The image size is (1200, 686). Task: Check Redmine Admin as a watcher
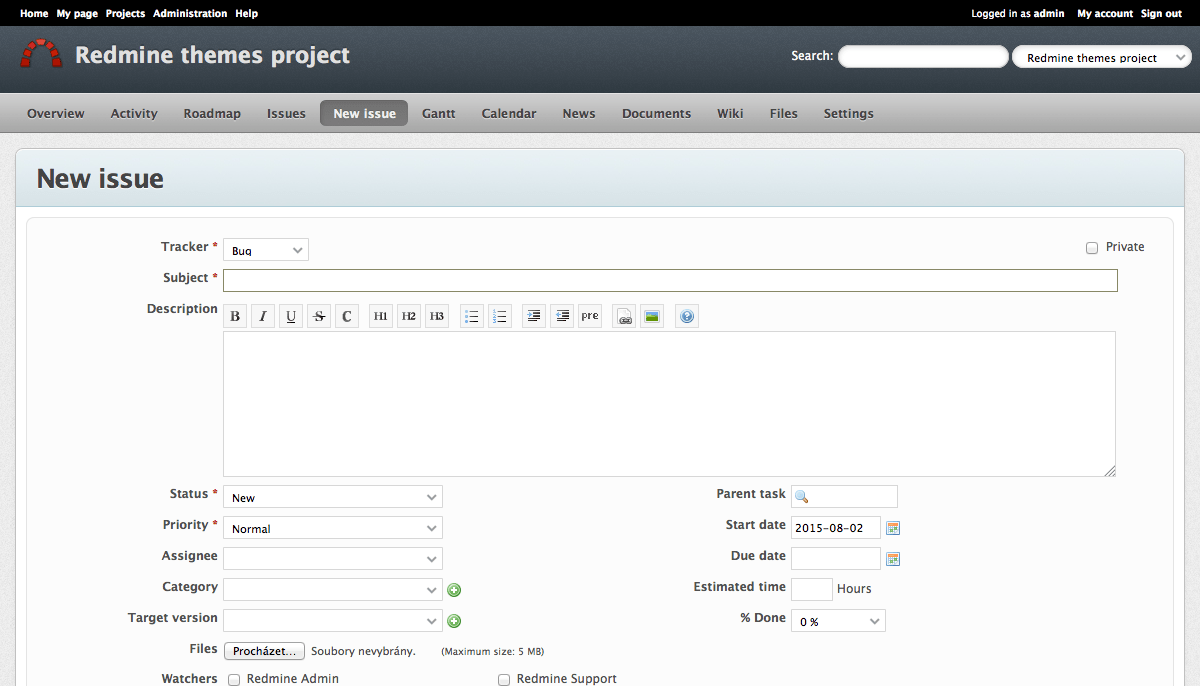coord(234,680)
